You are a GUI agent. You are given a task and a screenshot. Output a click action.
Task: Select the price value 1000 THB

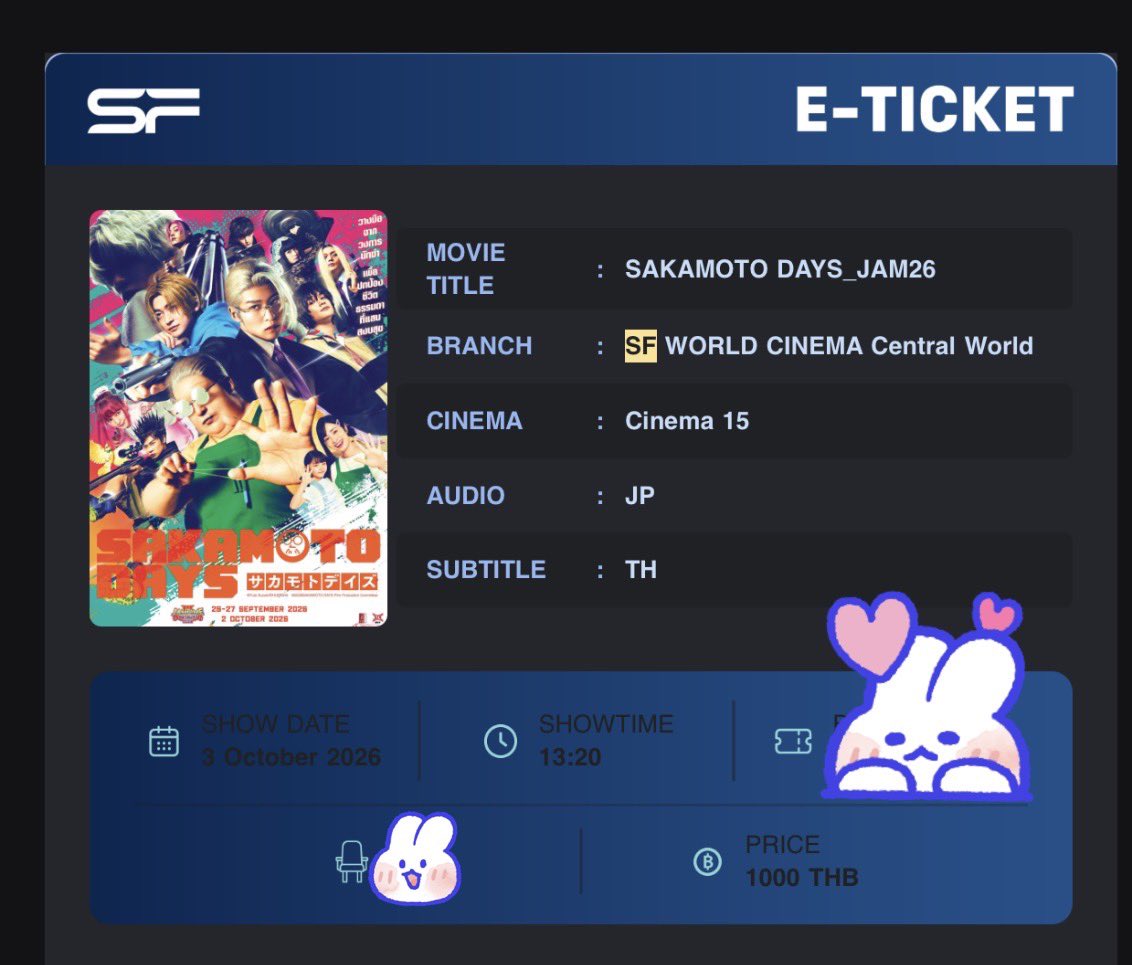(x=802, y=878)
